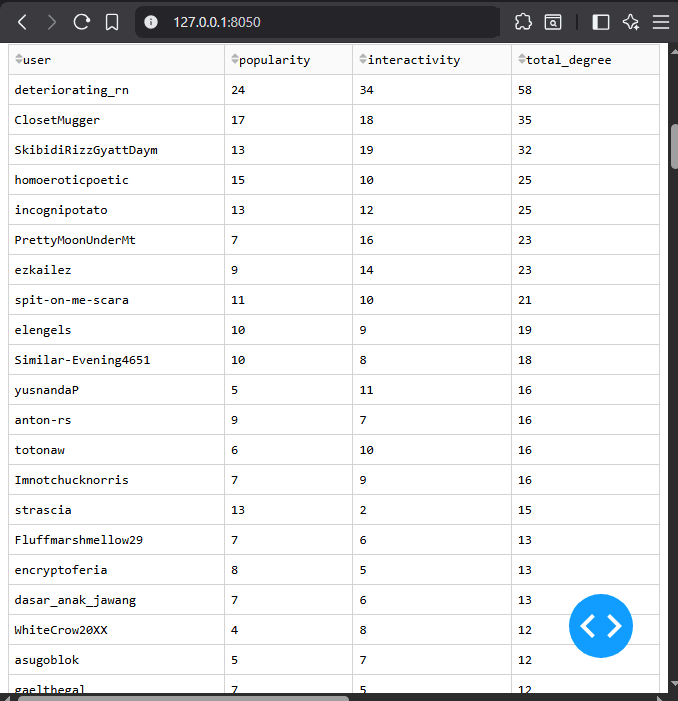The height and width of the screenshot is (701, 678).
Task: Click total_degree value 58 for deteriorating_rn
Action: click(x=585, y=90)
